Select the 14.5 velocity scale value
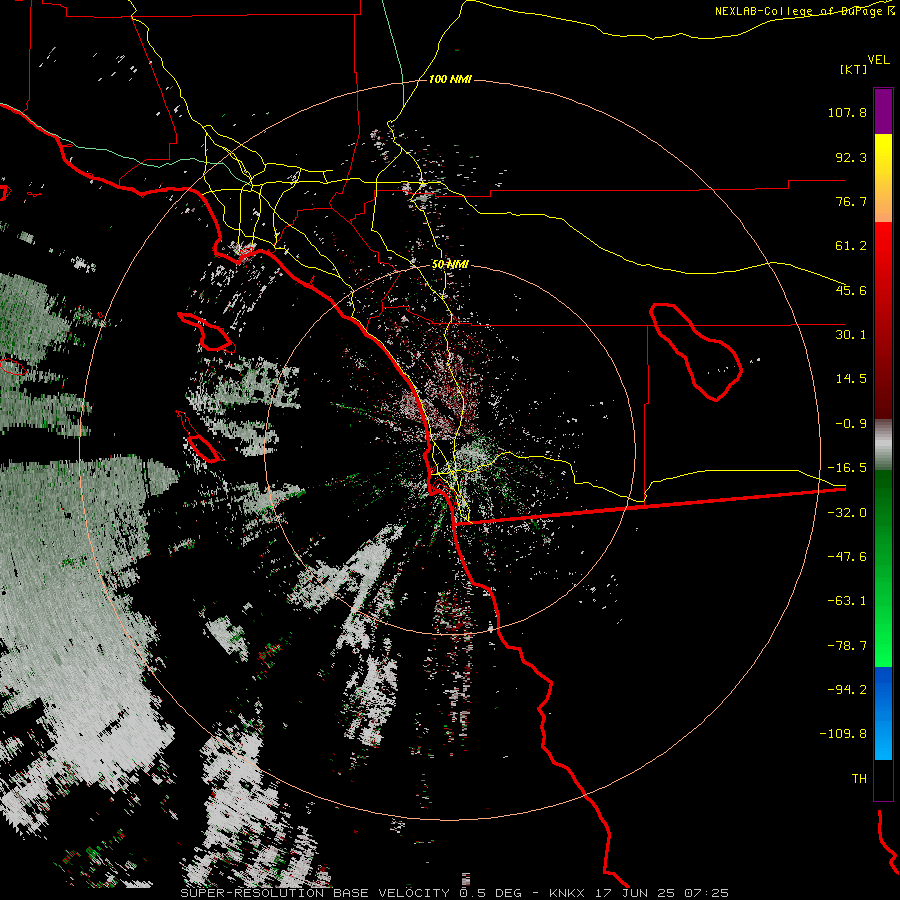This screenshot has width=900, height=900. 851,379
